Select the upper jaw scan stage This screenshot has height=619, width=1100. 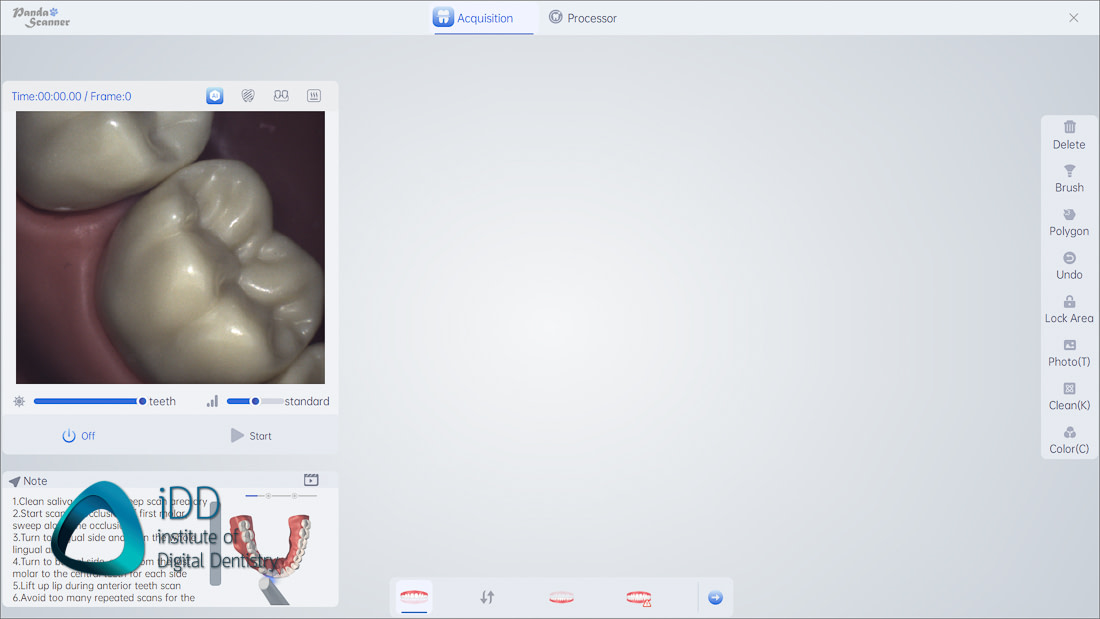(413, 596)
